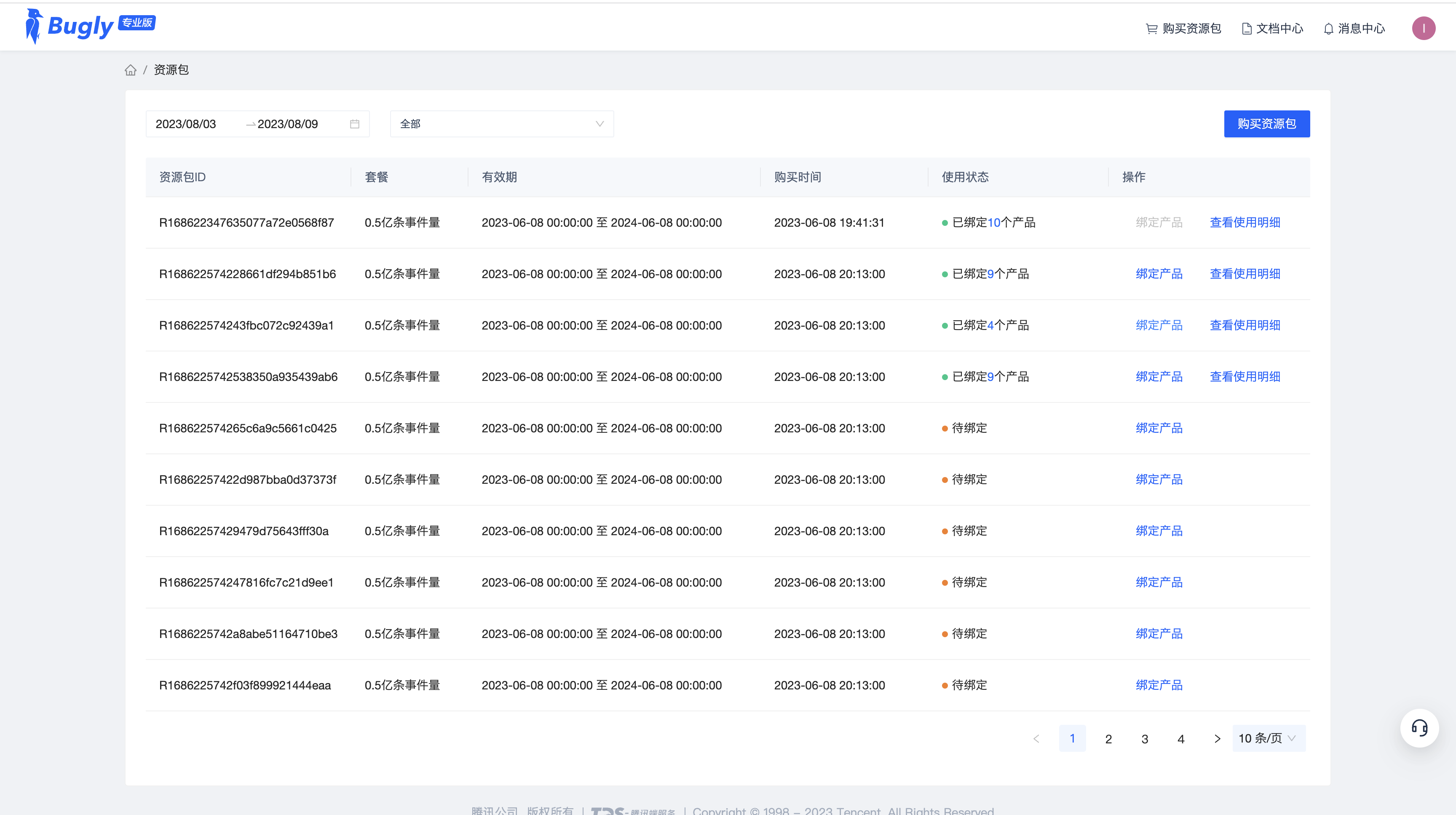The width and height of the screenshot is (1456, 815).
Task: Click resource ID R168622347635077a72e0568f87
Action: click(x=246, y=223)
